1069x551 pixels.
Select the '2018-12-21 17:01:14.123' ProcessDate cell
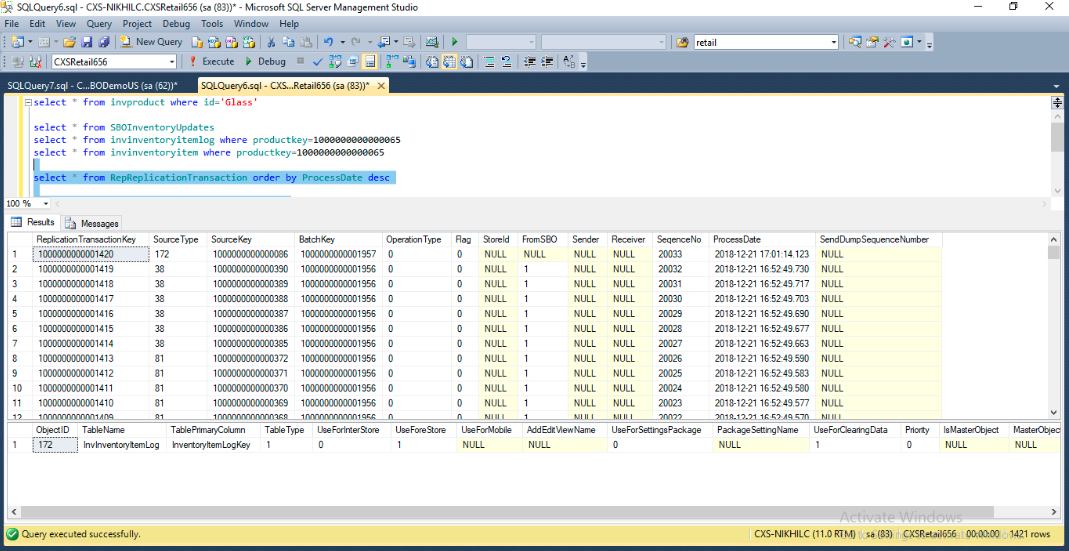(x=762, y=254)
